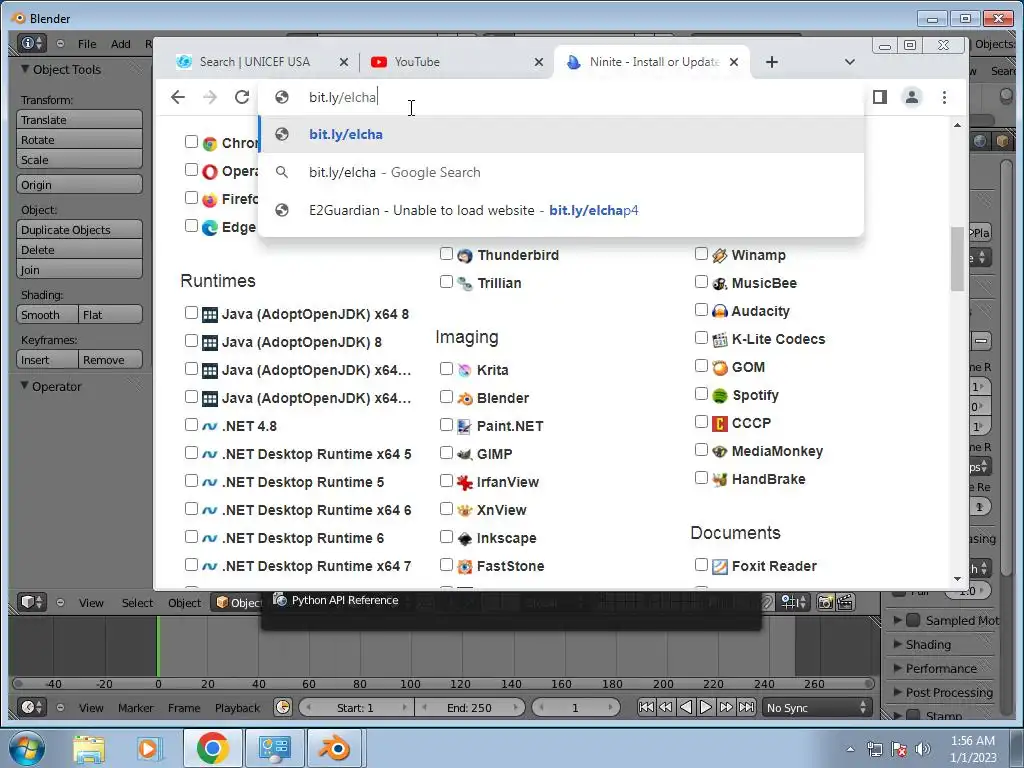The image size is (1024, 768).
Task: Jump to the last frame
Action: pos(746,707)
